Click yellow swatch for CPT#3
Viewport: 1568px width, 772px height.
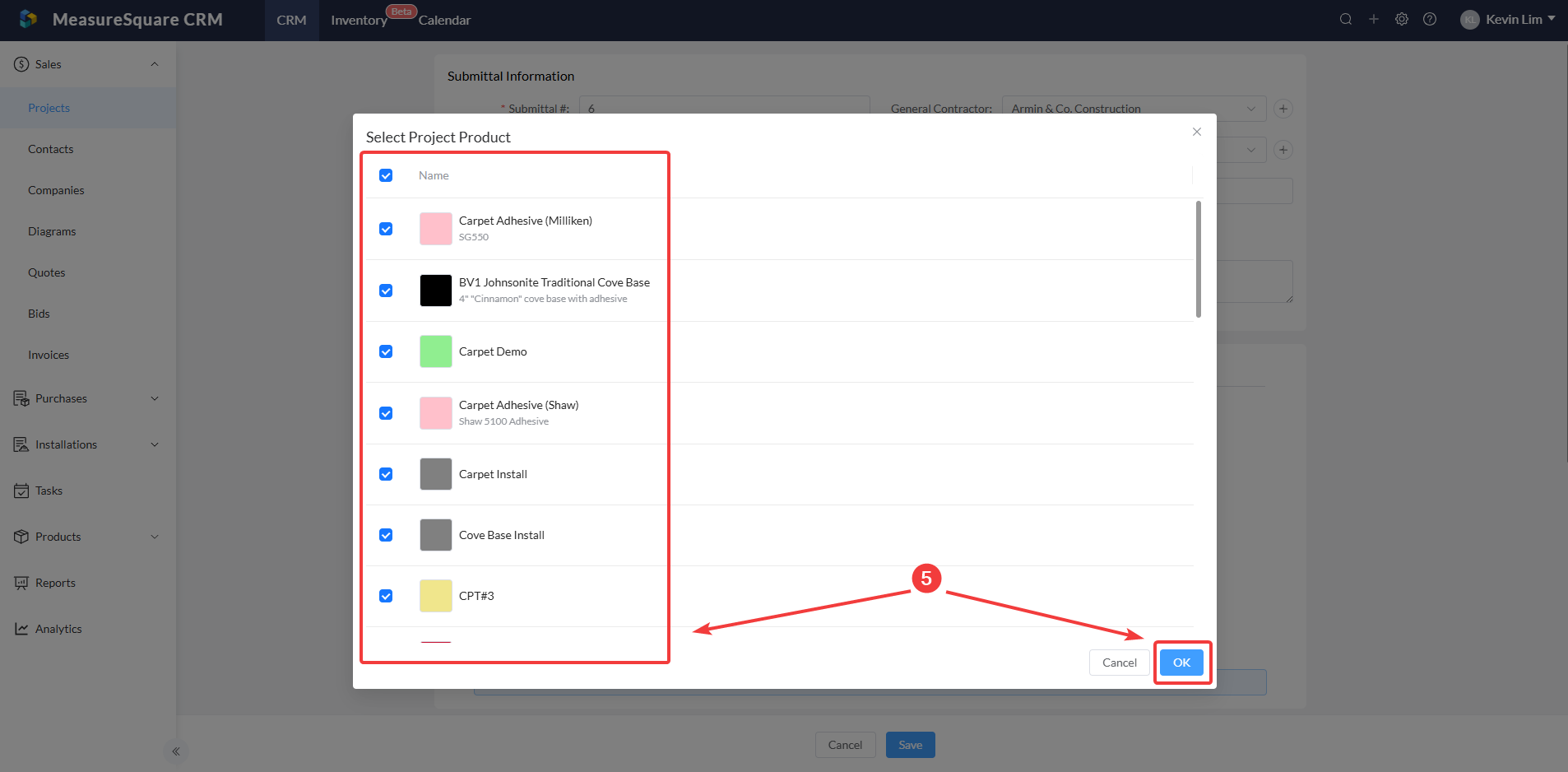(x=436, y=596)
